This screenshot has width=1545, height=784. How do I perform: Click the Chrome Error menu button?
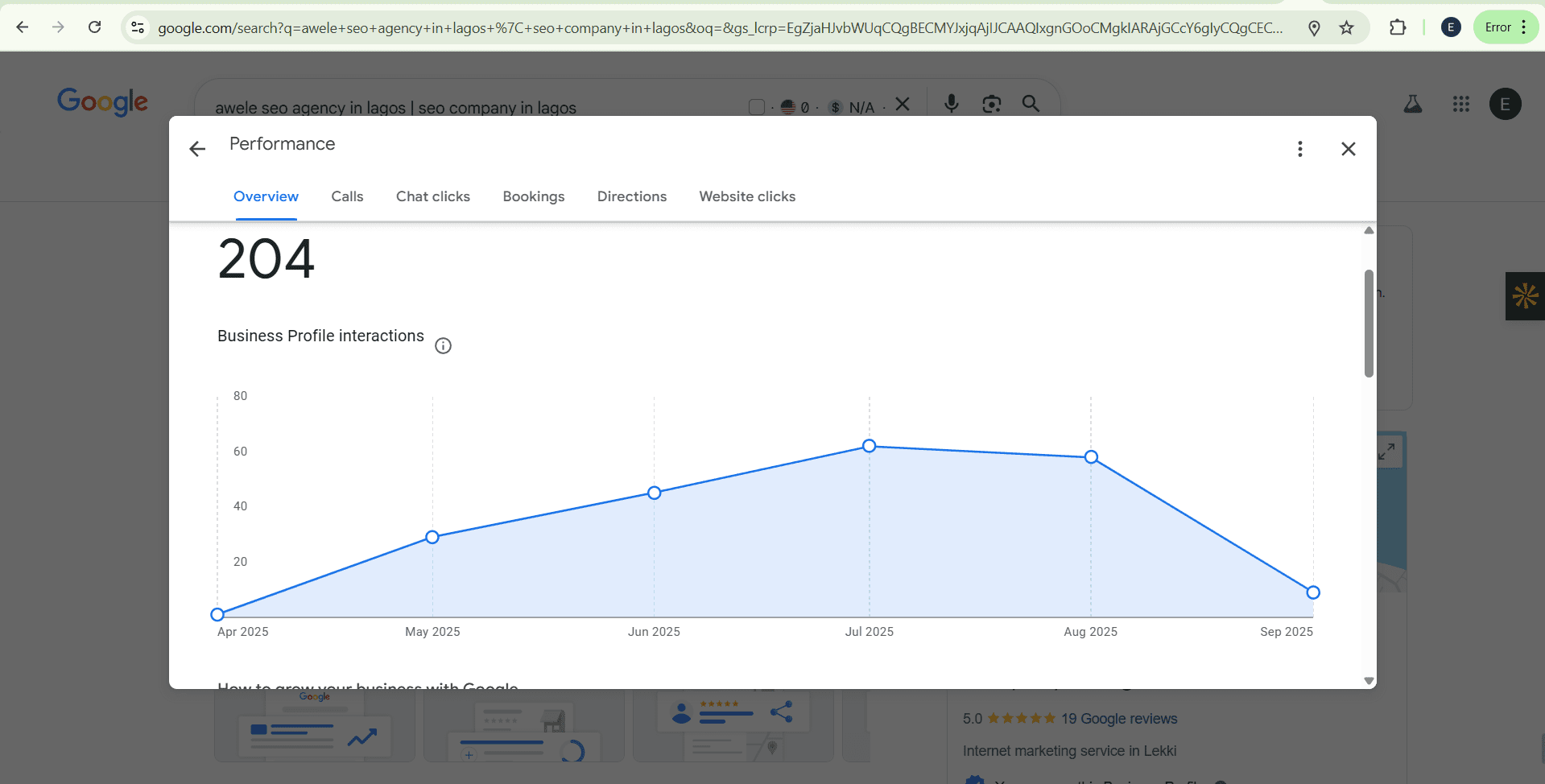(x=1505, y=27)
